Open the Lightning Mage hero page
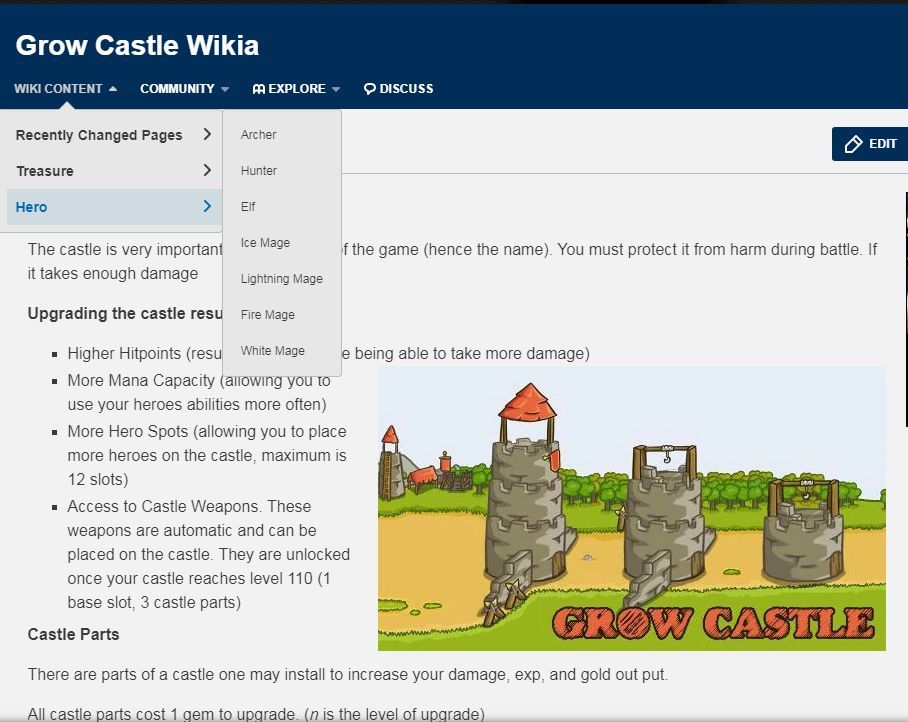The height and width of the screenshot is (722, 908). point(281,278)
